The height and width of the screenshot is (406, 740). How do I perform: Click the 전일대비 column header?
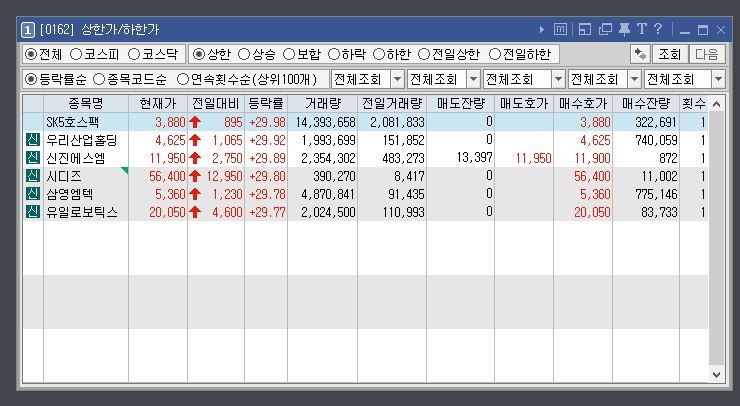(x=216, y=104)
